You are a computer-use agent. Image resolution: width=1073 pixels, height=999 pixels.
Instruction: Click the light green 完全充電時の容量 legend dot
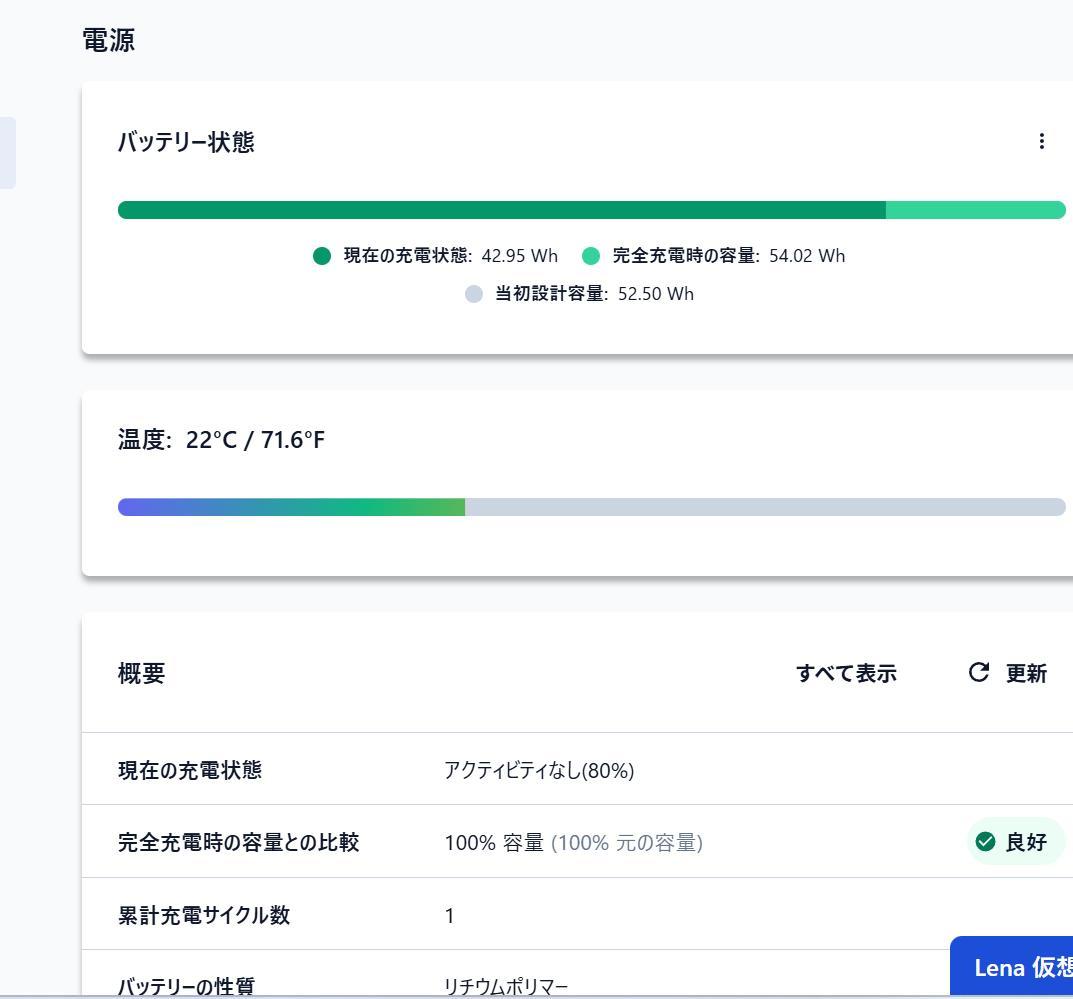coord(591,256)
